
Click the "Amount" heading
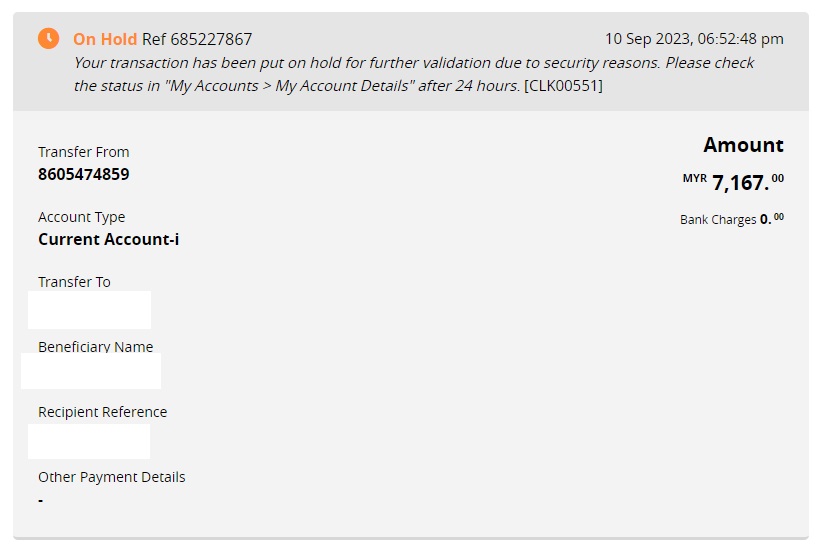tap(743, 145)
